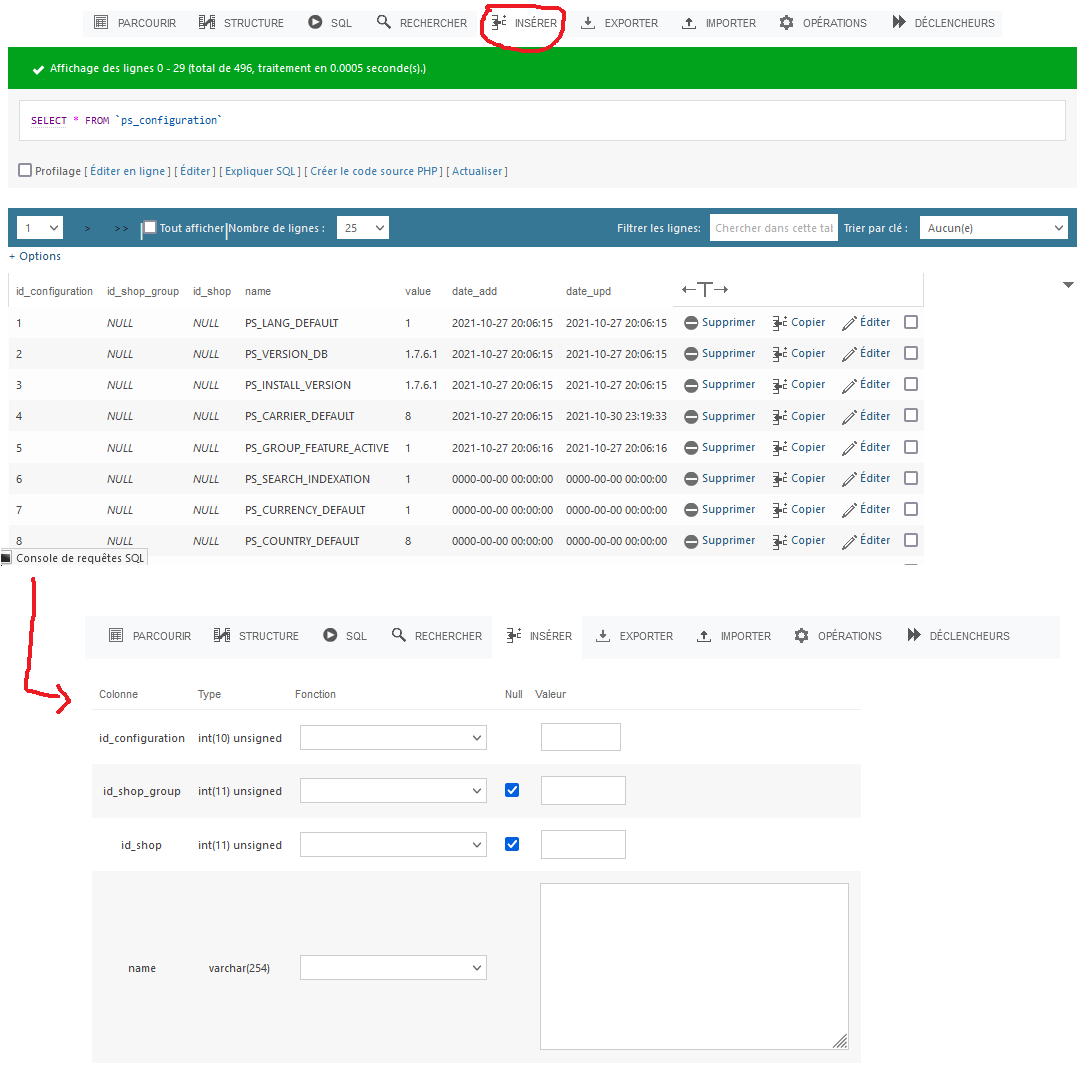The width and height of the screenshot is (1084, 1092).
Task: Click the Déclencheurs icon in lower toolbar
Action: [914, 635]
